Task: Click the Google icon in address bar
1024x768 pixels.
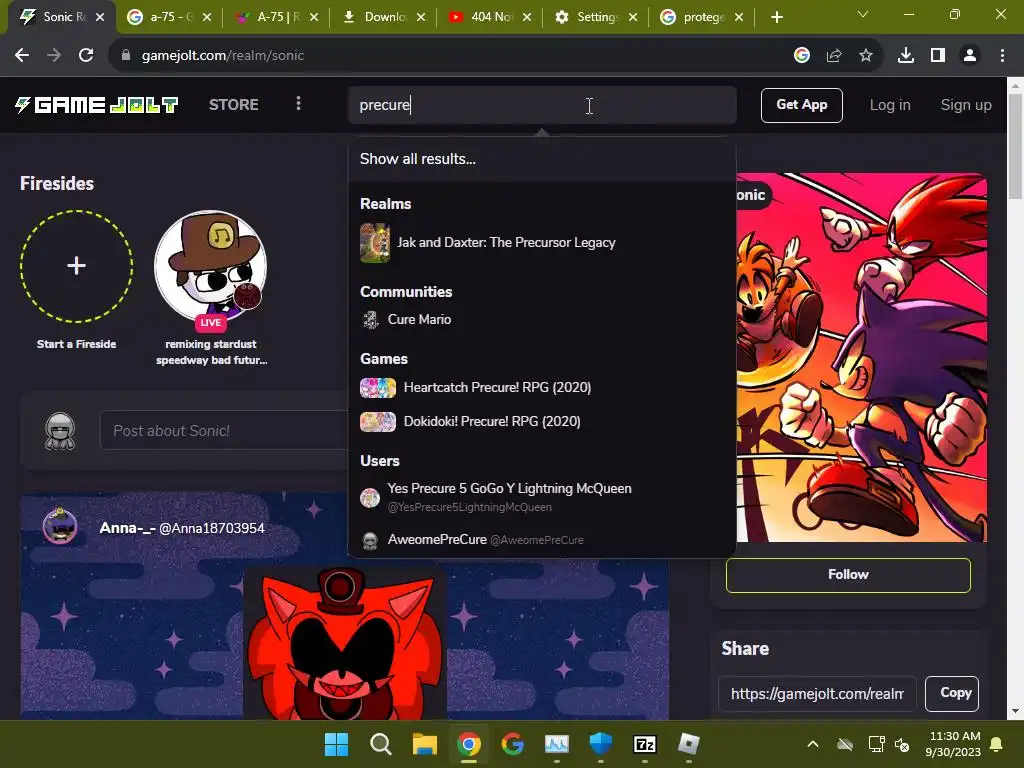Action: 801,56
